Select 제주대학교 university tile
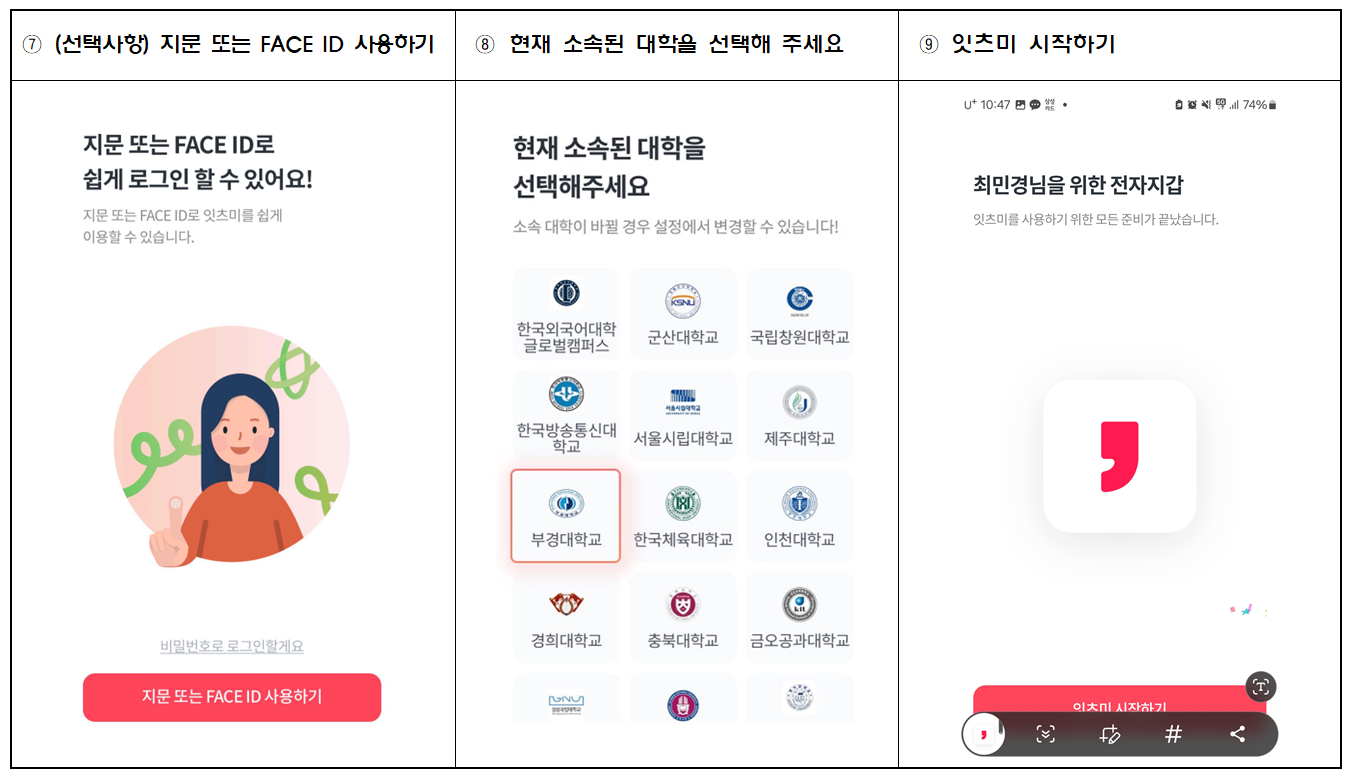The height and width of the screenshot is (777, 1353). pyautogui.click(x=799, y=415)
